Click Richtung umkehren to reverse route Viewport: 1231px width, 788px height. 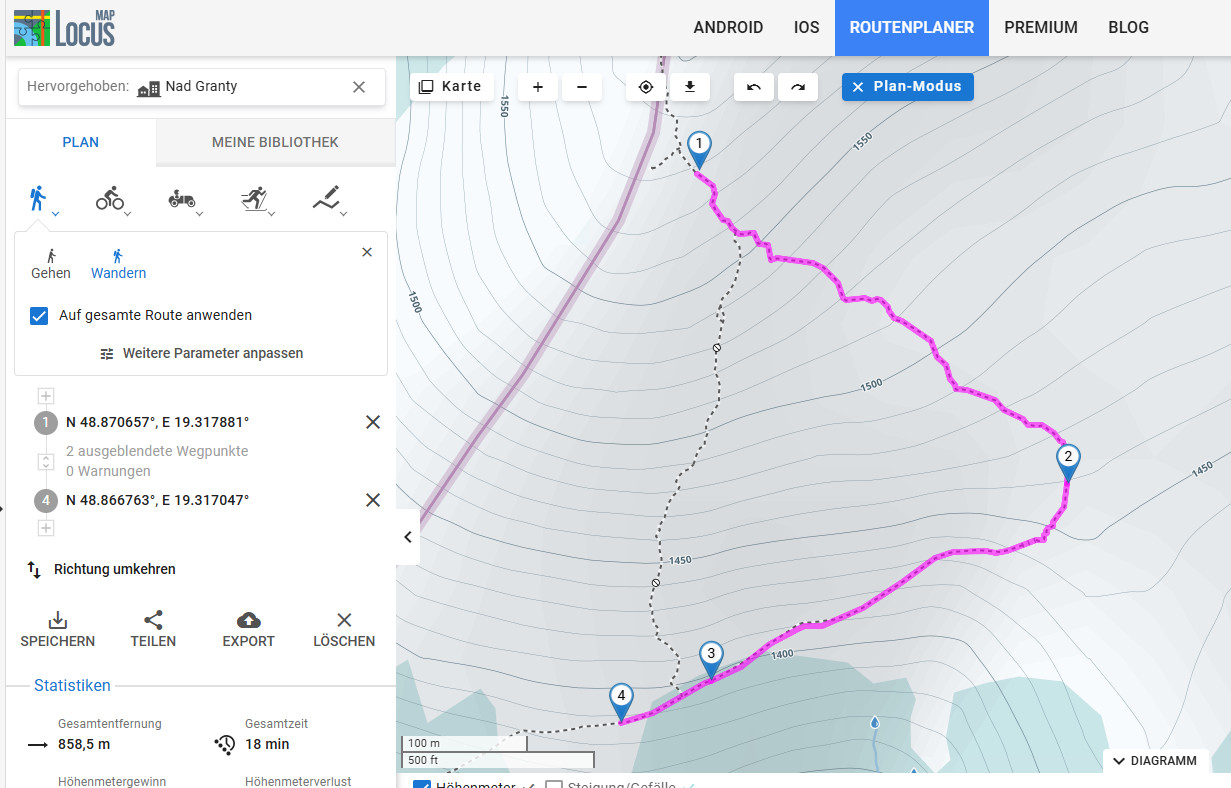coord(114,570)
